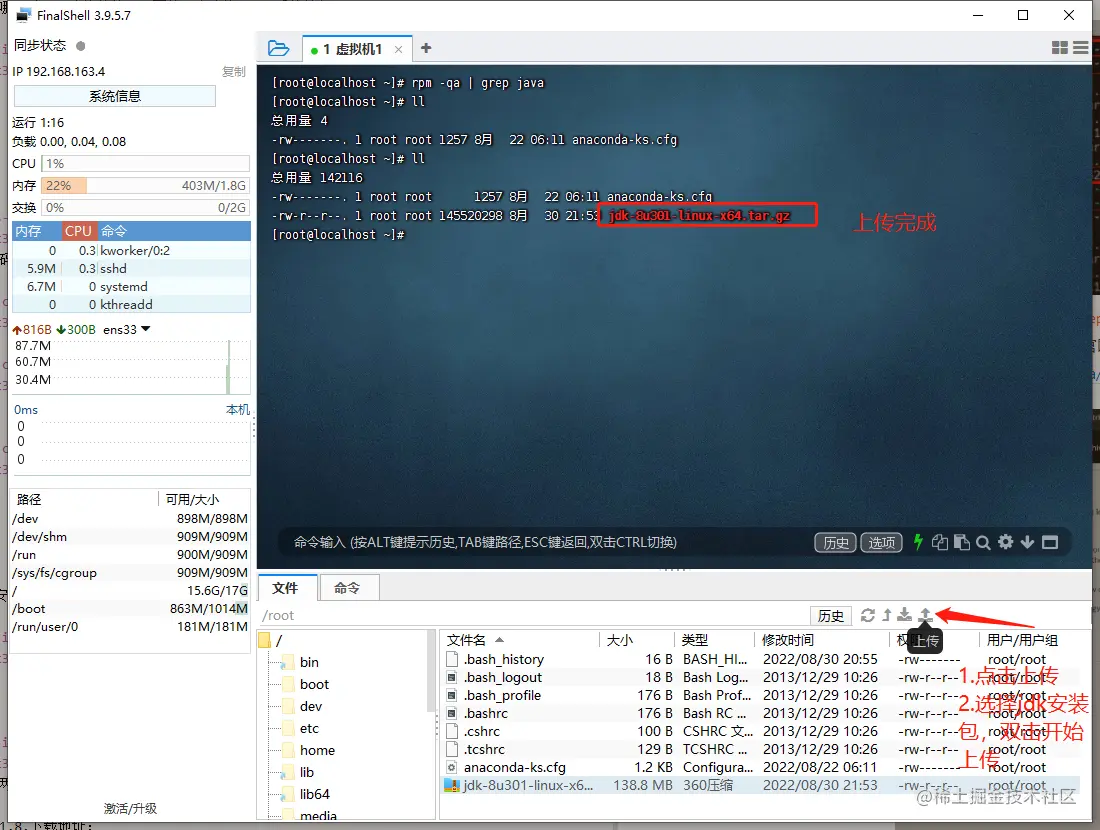This screenshot has width=1100, height=830.
Task: Add a new session tab with plus
Action: click(x=426, y=48)
